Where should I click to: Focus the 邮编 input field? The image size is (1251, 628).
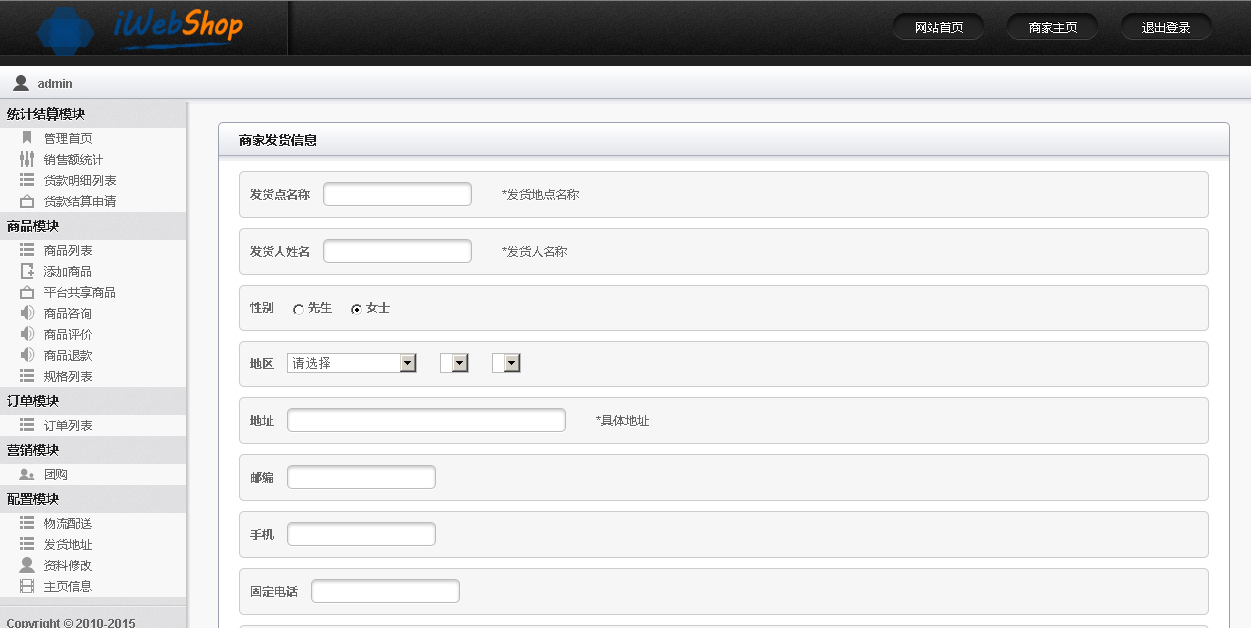coord(361,477)
